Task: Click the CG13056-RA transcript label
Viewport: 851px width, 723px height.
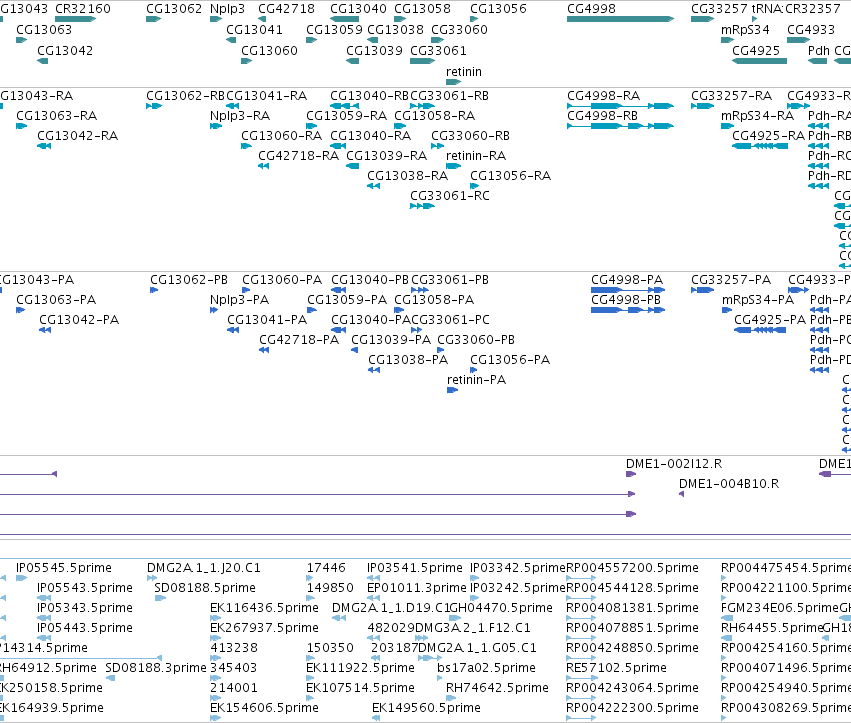Action: pos(511,176)
